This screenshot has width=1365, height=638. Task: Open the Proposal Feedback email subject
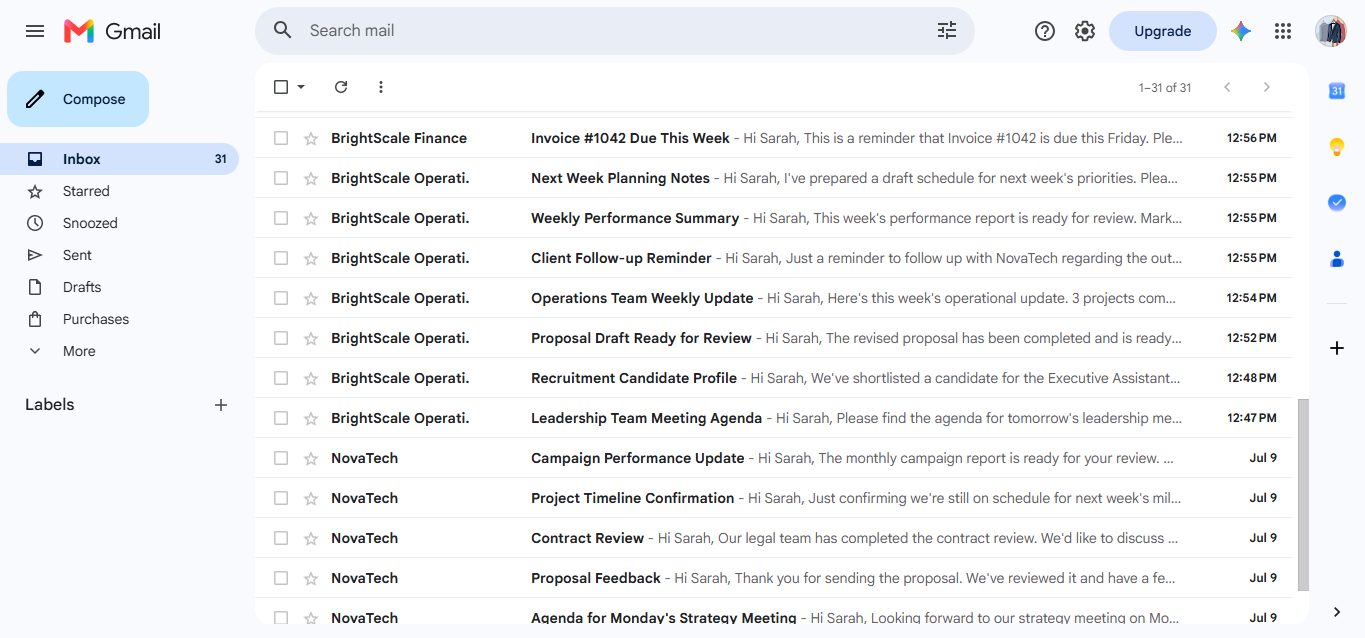[596, 578]
